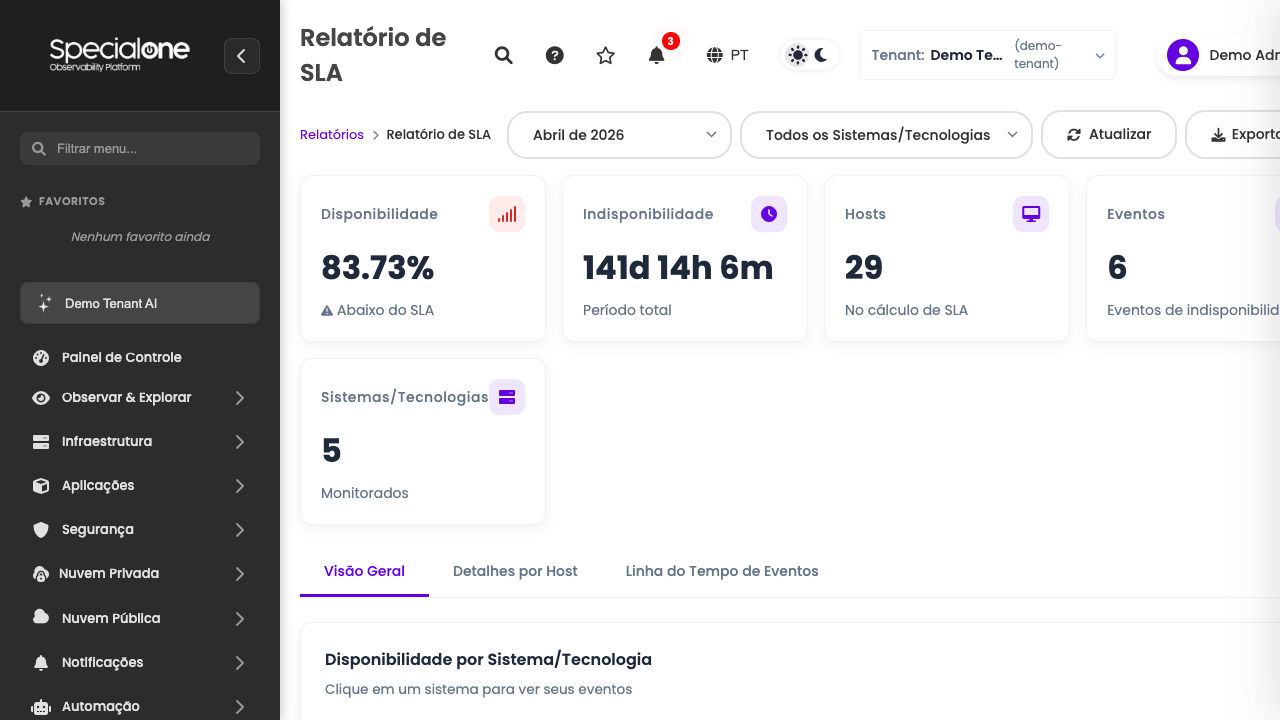
Task: Click the 83.73% availability value
Action: [x=377, y=268]
